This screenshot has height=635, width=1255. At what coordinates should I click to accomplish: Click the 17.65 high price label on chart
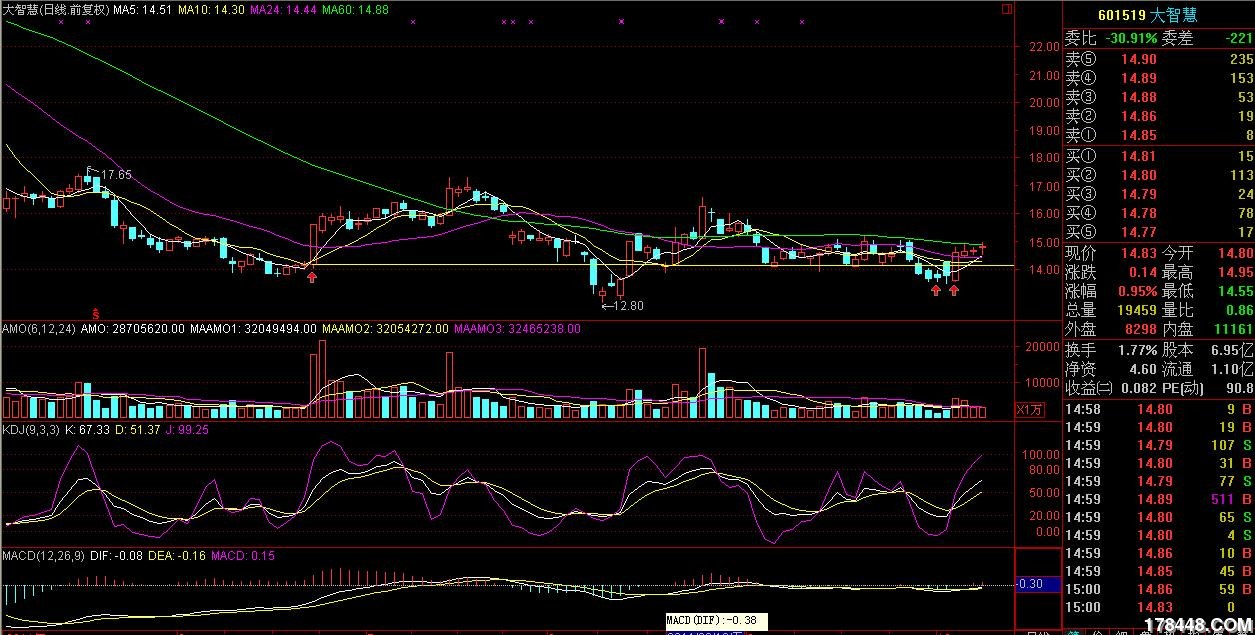[116, 174]
